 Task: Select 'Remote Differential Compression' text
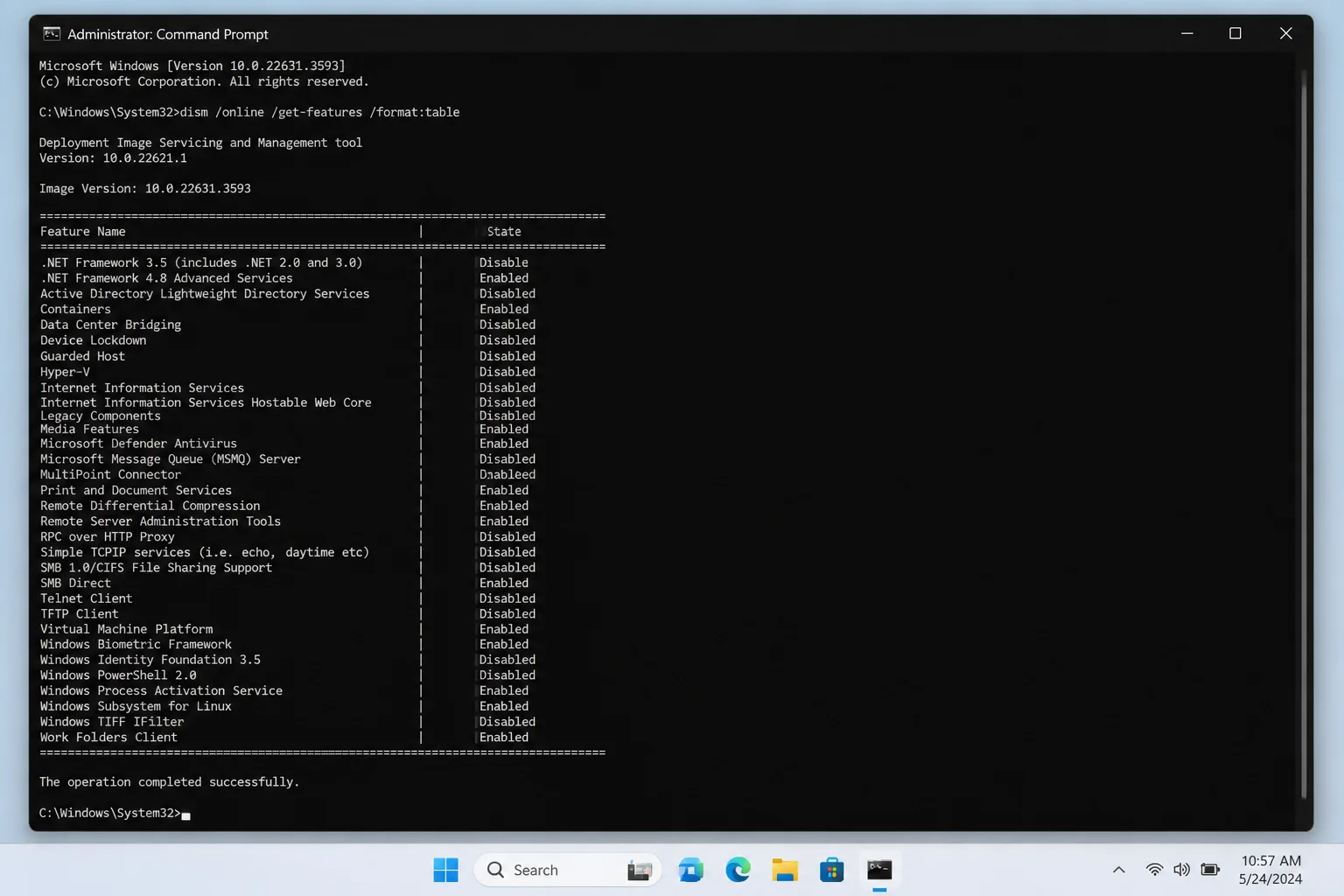(x=150, y=506)
